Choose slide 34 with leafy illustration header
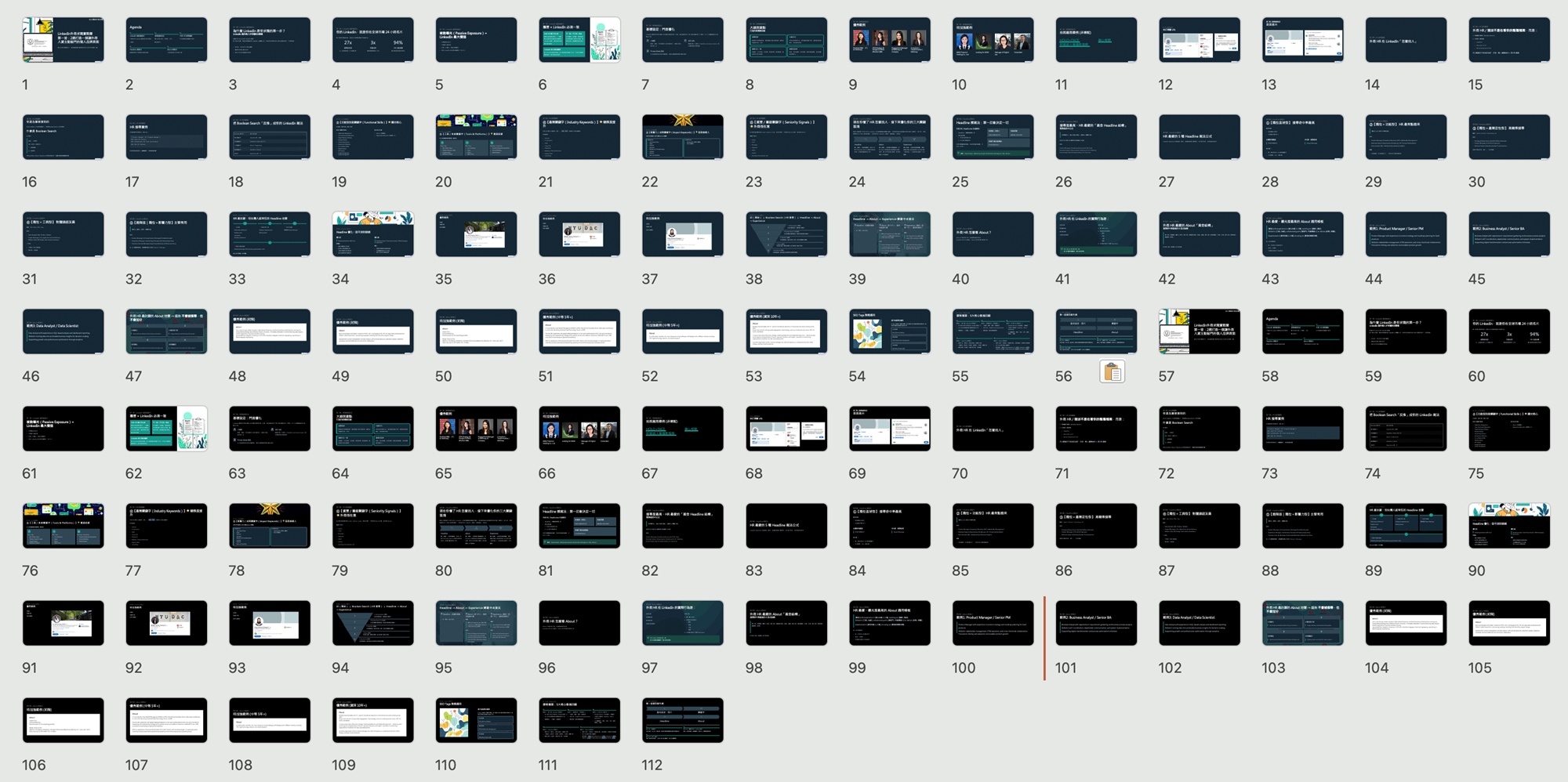 372,234
